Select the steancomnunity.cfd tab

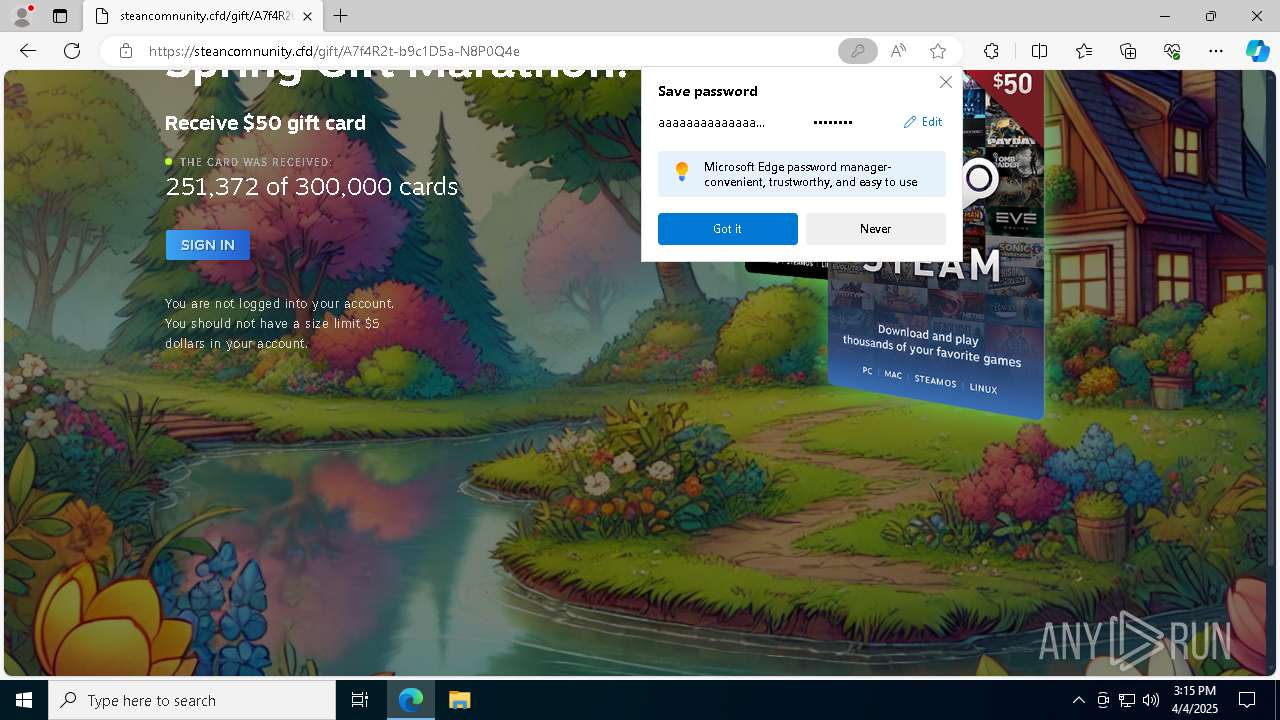pyautogui.click(x=205, y=16)
